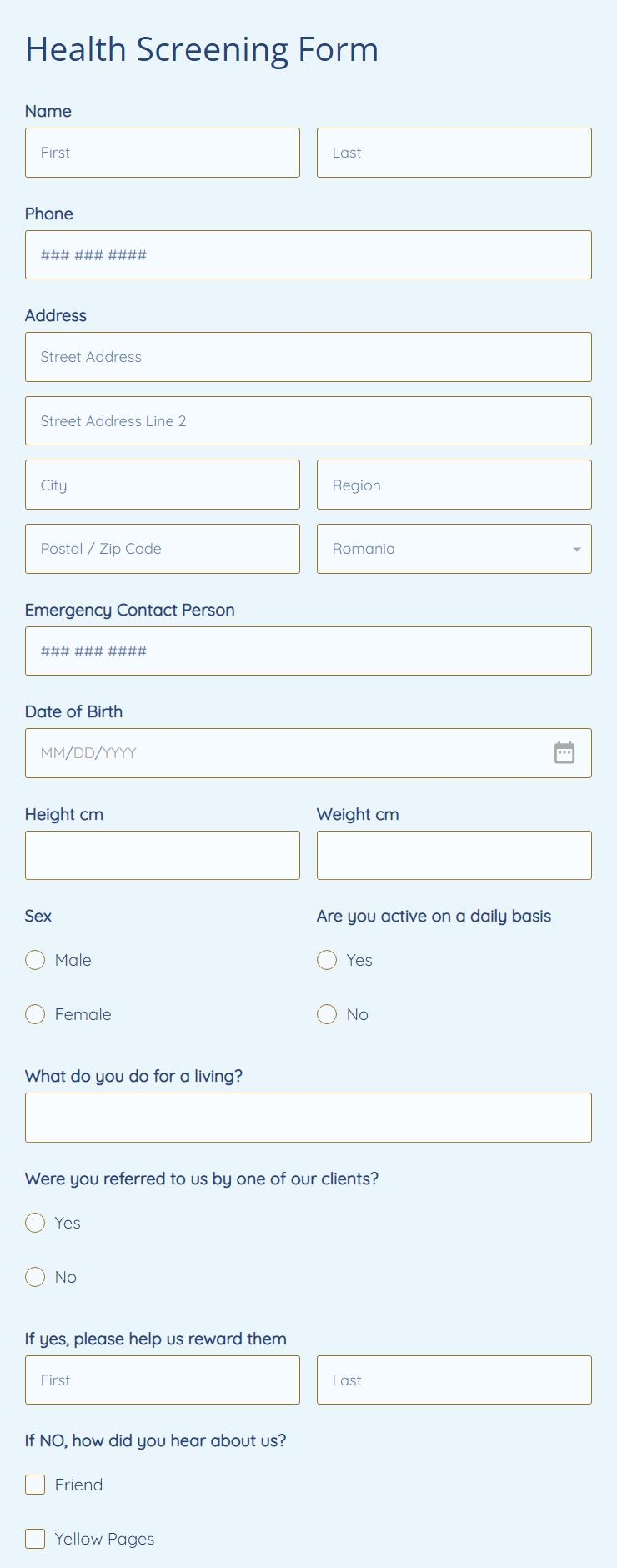Check the Friend checkbox
This screenshot has width=617, height=1568.
(x=34, y=1485)
